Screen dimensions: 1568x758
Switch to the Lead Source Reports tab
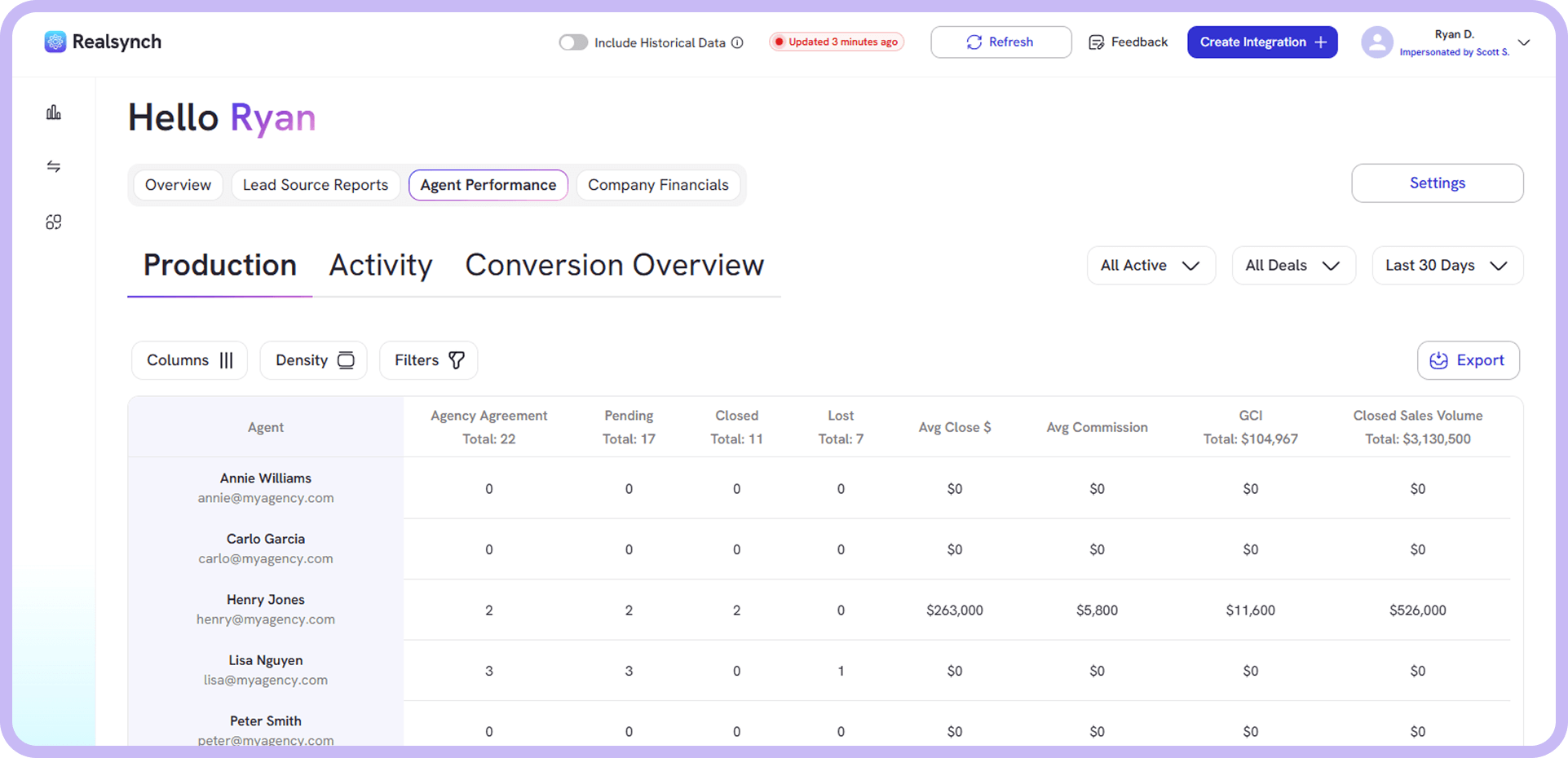(316, 185)
